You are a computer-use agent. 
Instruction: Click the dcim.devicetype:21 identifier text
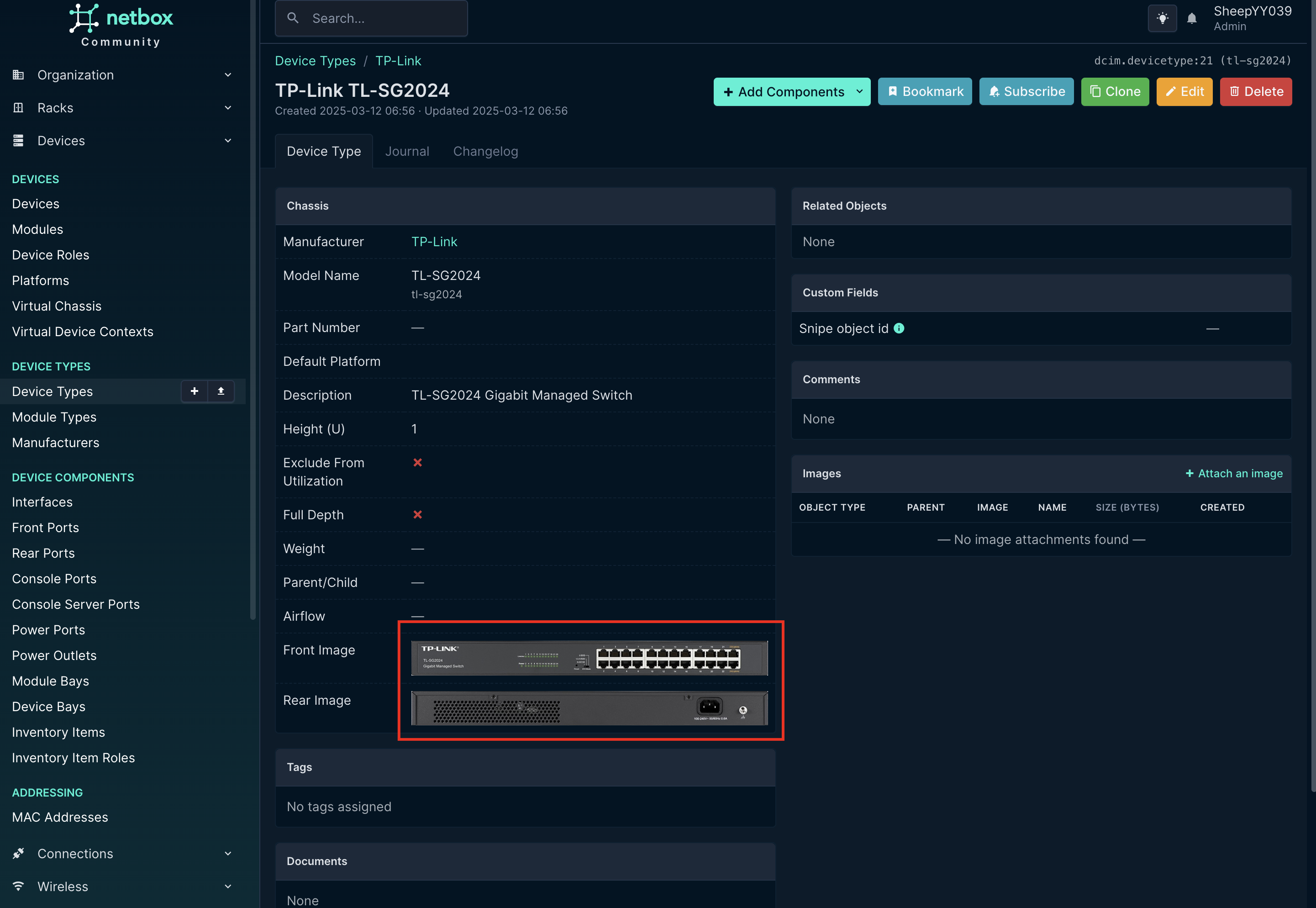point(1193,61)
